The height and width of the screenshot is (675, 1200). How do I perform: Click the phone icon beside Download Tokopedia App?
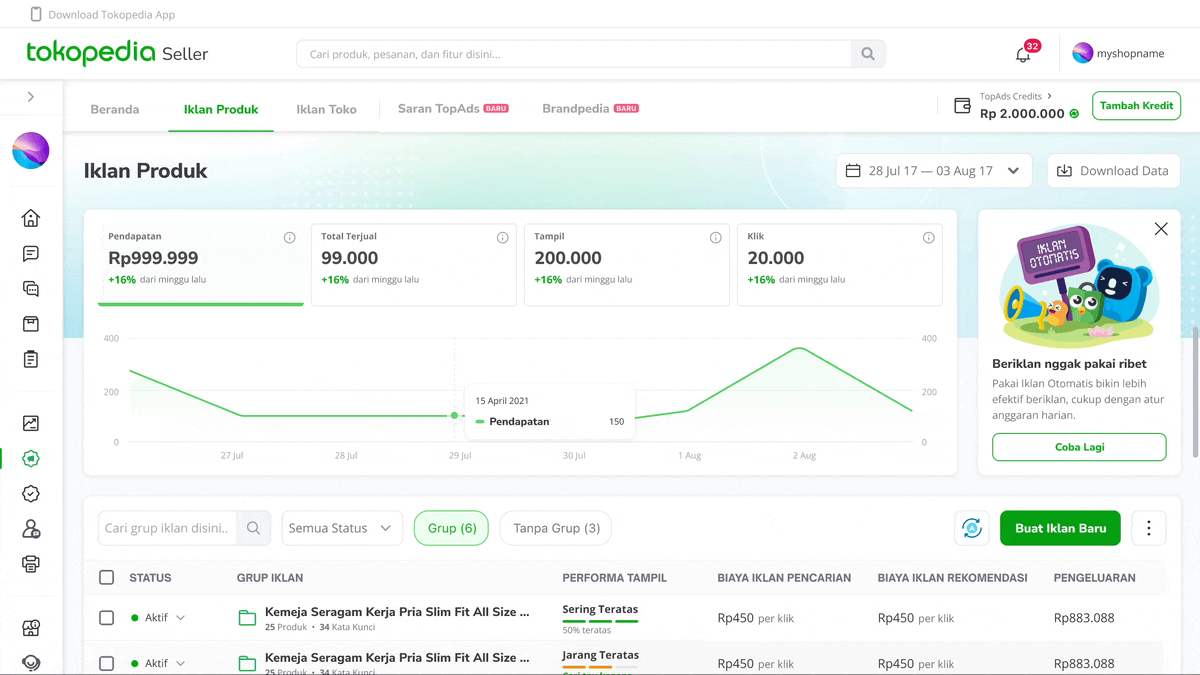[x=36, y=15]
